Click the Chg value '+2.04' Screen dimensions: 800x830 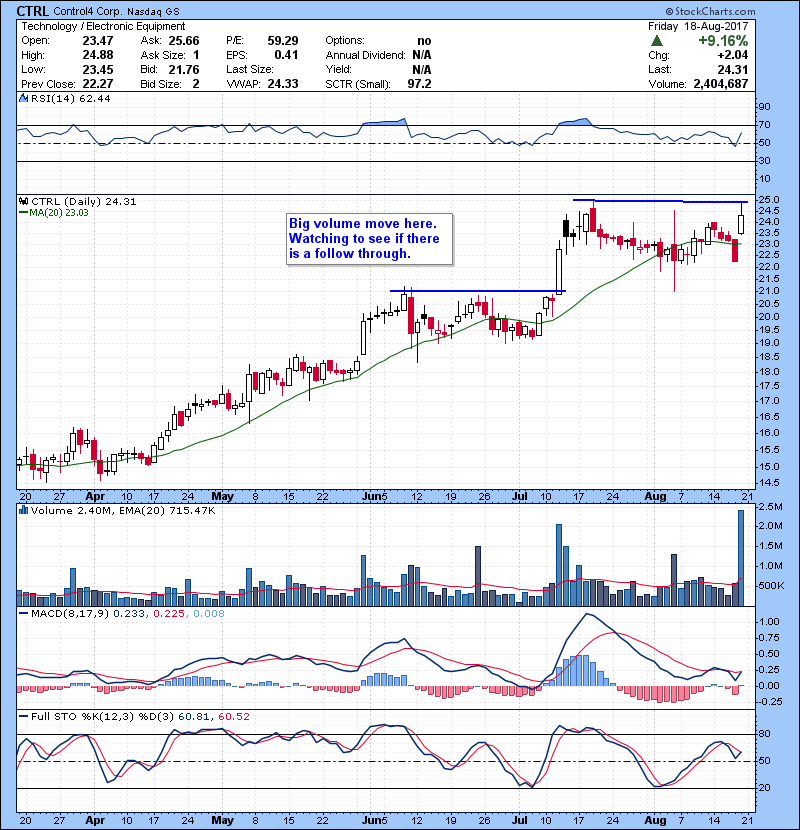click(733, 55)
